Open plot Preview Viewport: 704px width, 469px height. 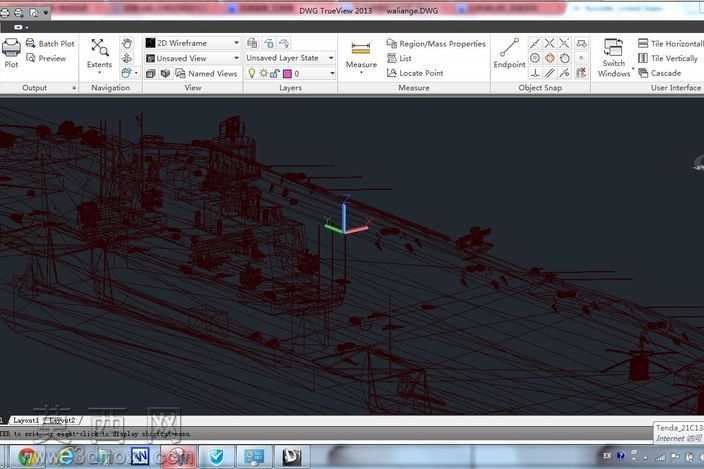46,58
